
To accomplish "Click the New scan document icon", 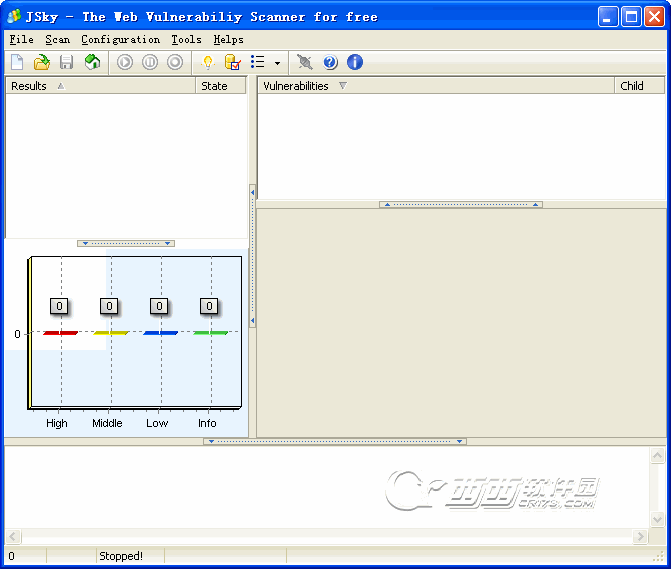I will point(17,62).
